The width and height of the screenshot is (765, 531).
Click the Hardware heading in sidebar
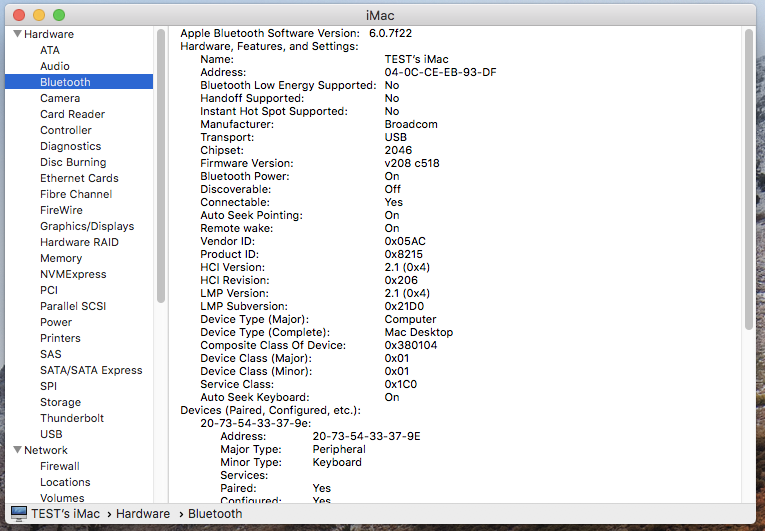(49, 34)
